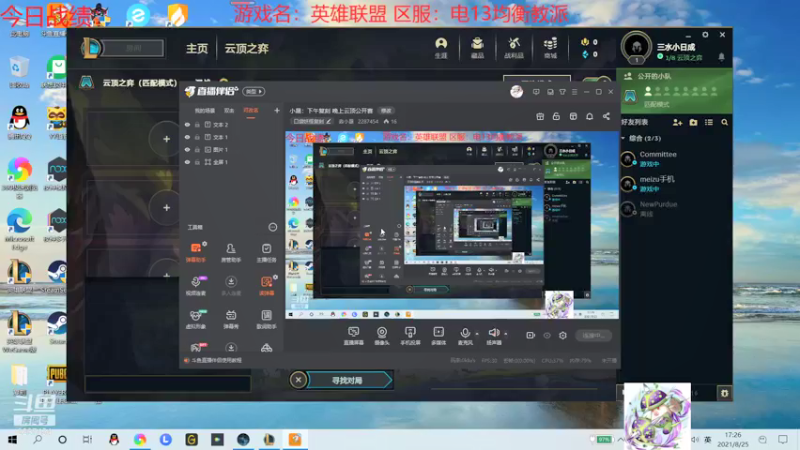Image resolution: width=800 pixels, height=450 pixels.
Task: Click the League chat input field
Action: pos(167,384)
